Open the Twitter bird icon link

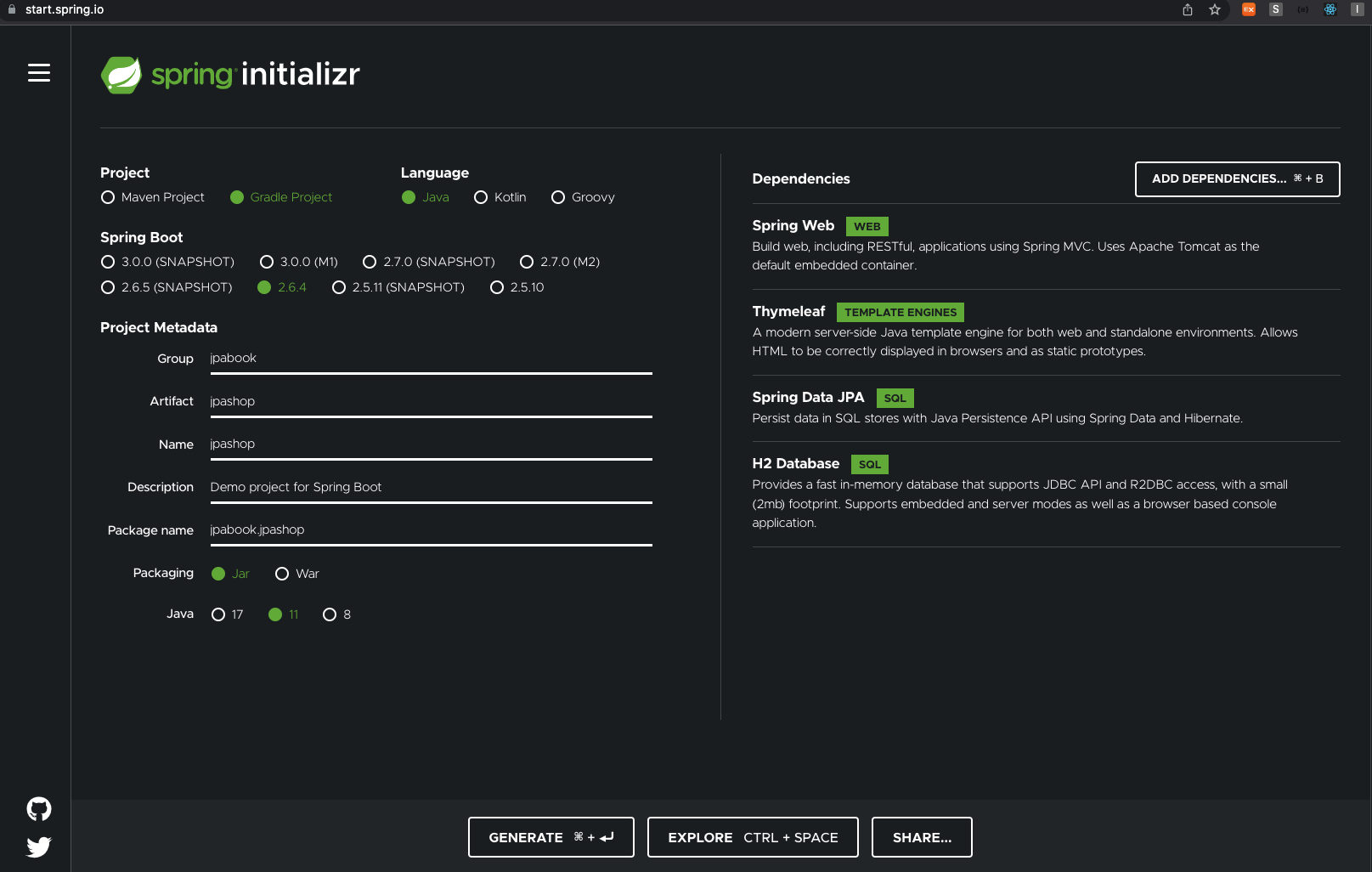pos(39,847)
